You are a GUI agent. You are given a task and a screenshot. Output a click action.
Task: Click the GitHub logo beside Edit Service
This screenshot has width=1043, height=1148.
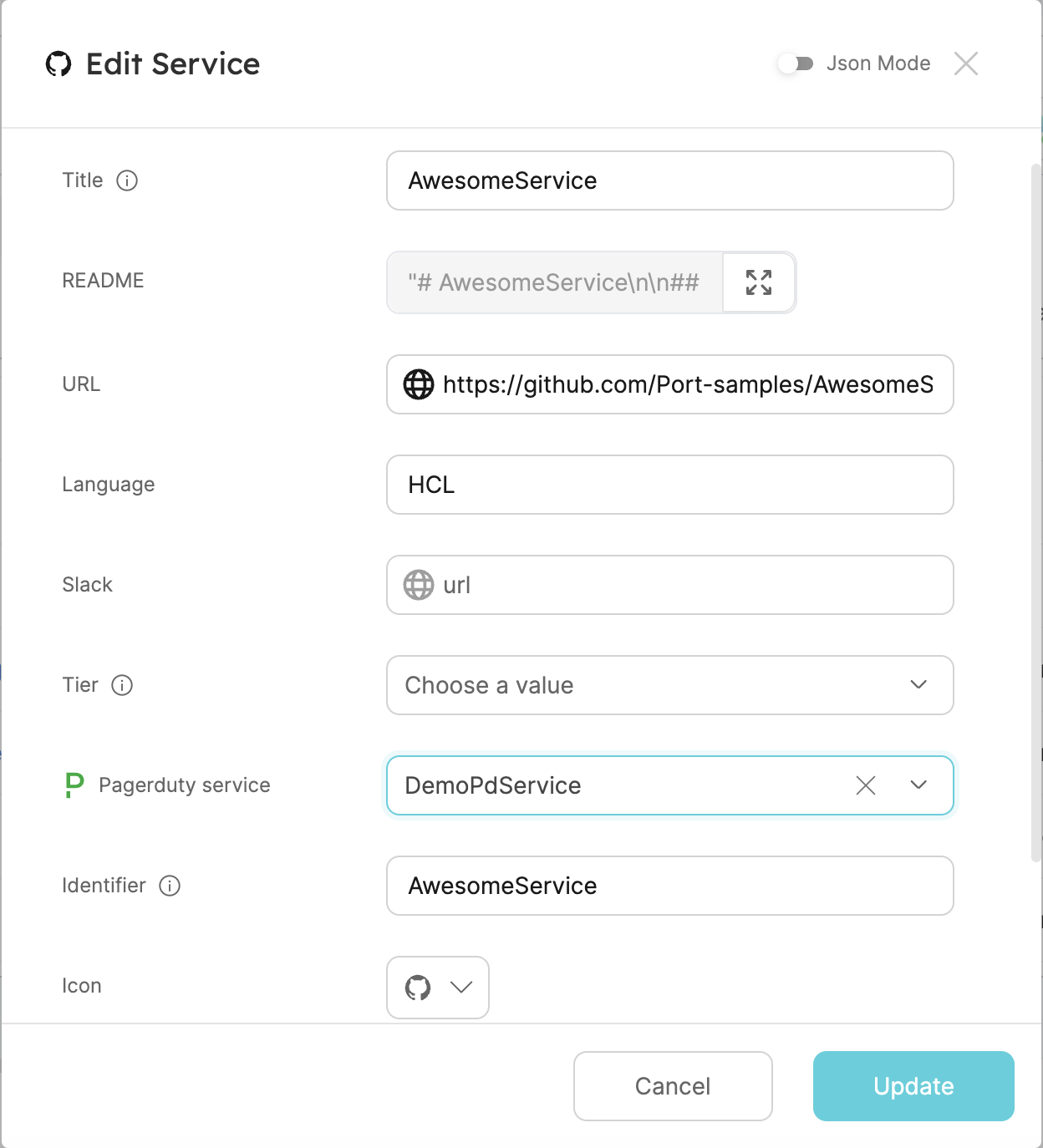tap(59, 63)
